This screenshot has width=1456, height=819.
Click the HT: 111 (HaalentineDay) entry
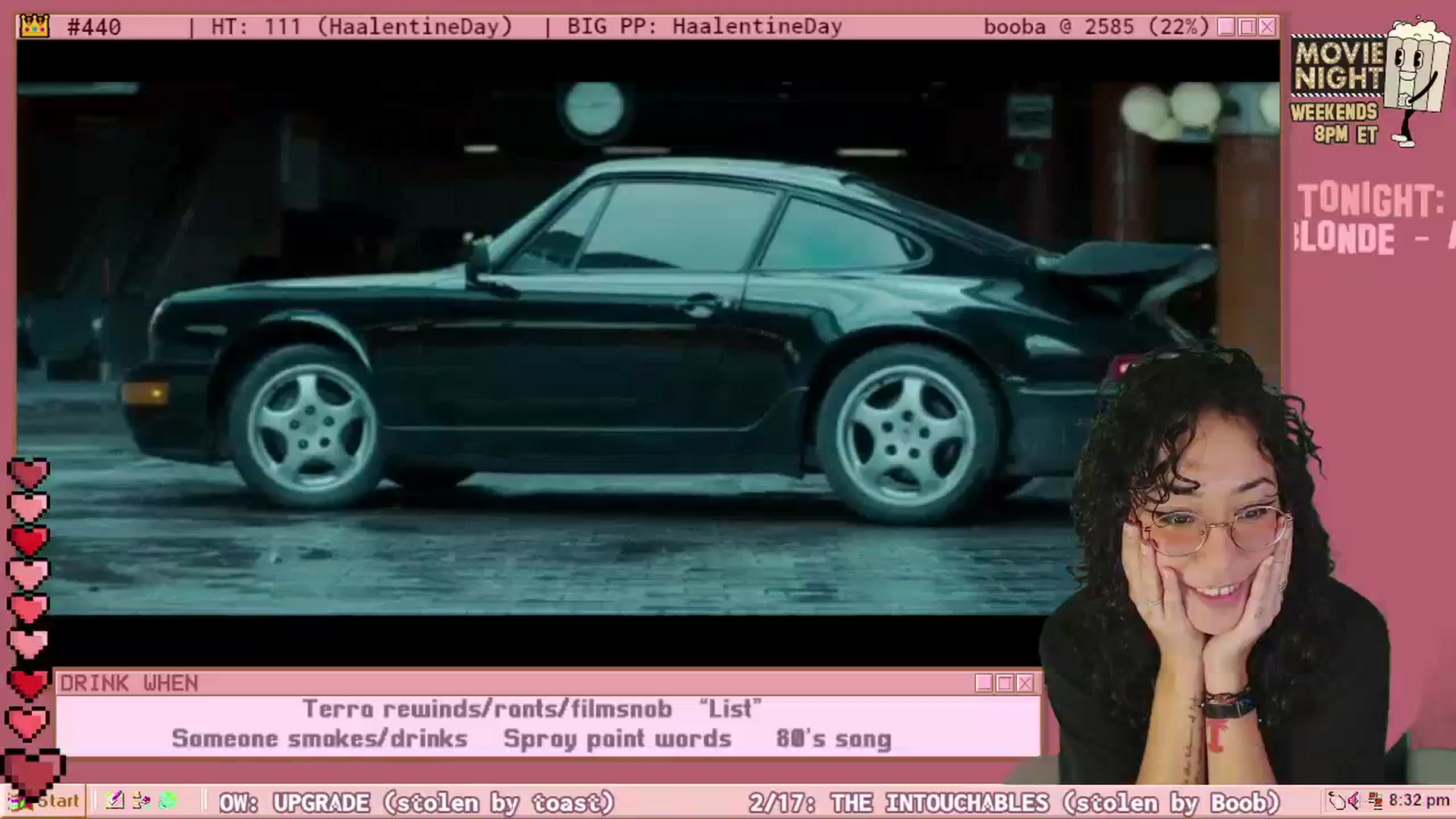[362, 27]
